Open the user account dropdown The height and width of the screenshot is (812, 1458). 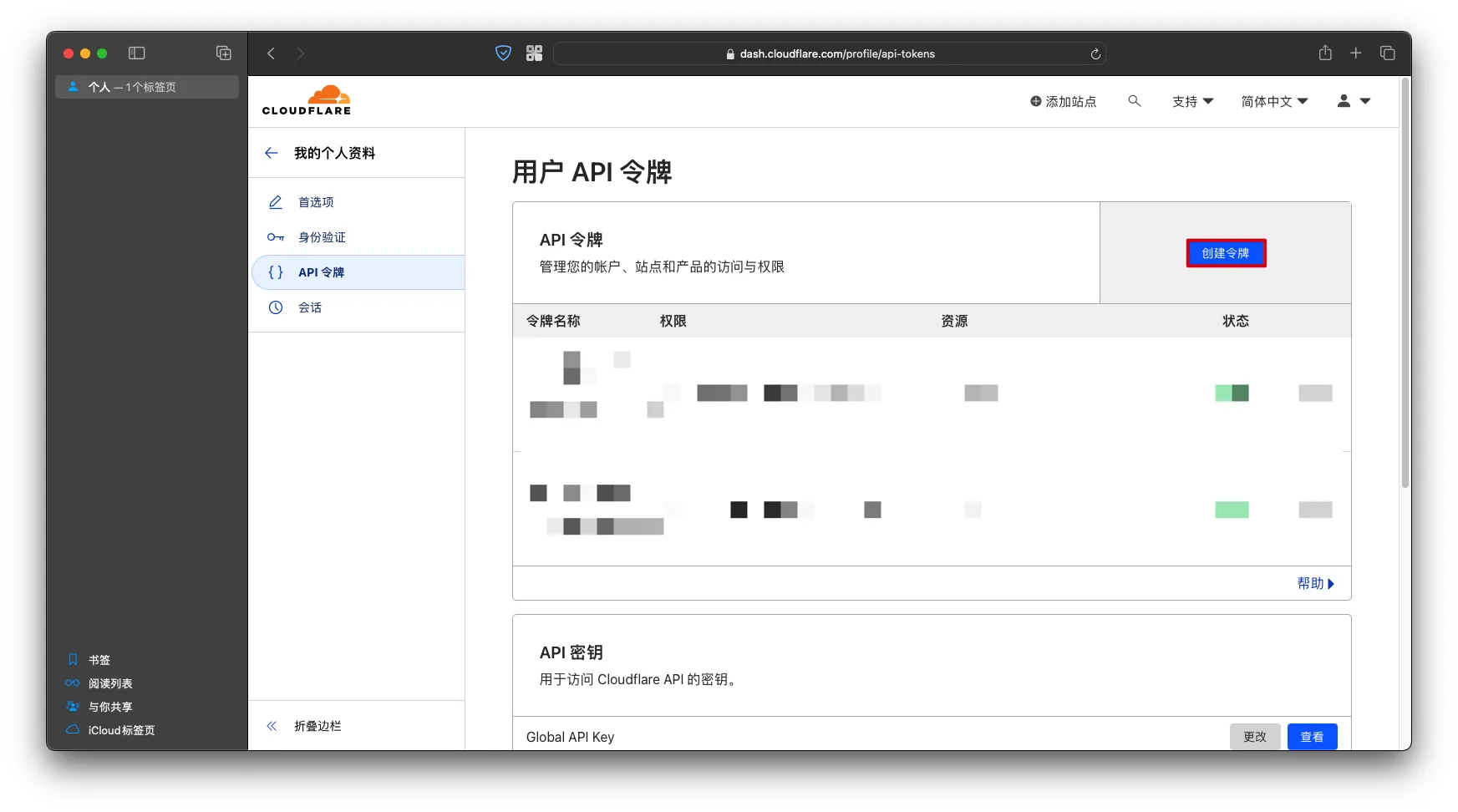(x=1354, y=101)
